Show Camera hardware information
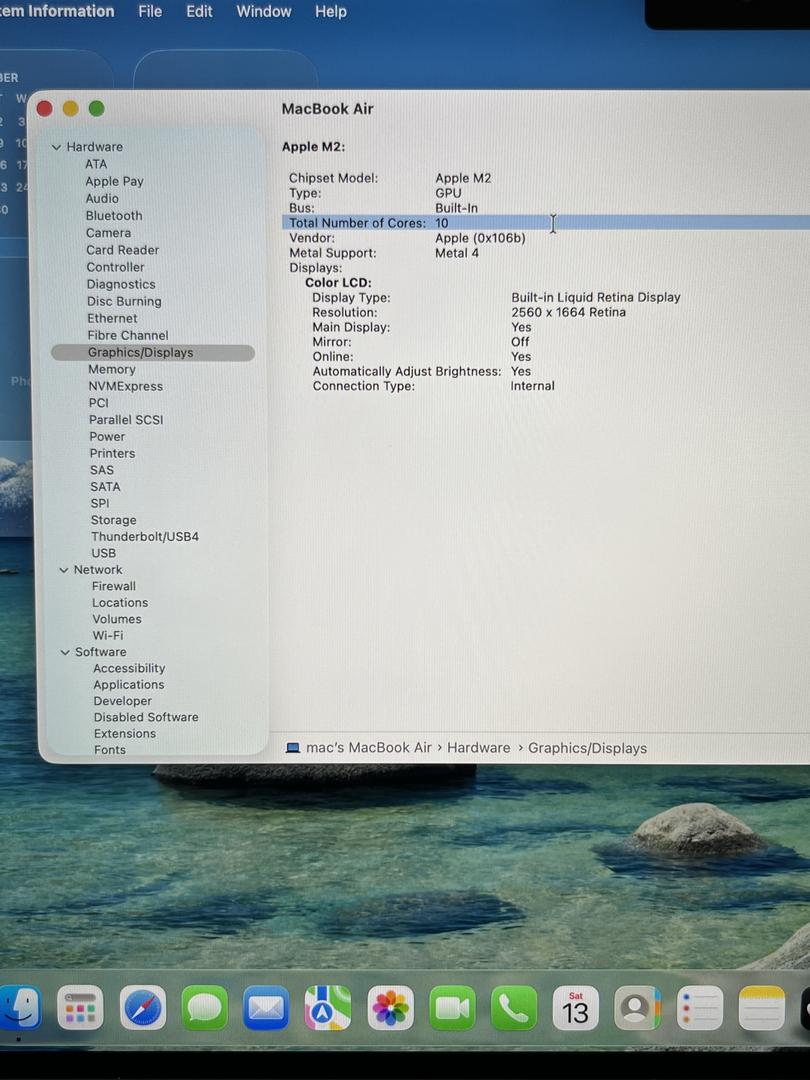 (108, 233)
